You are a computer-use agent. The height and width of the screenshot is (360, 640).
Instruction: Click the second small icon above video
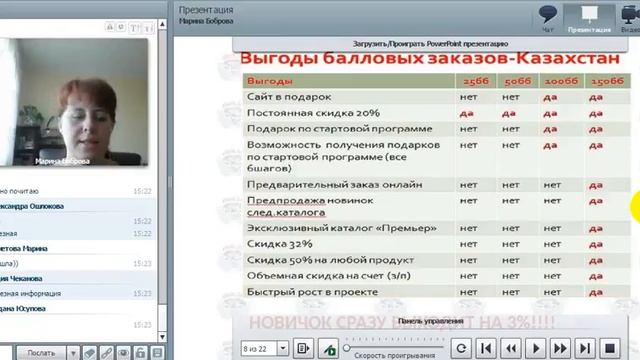[121, 27]
